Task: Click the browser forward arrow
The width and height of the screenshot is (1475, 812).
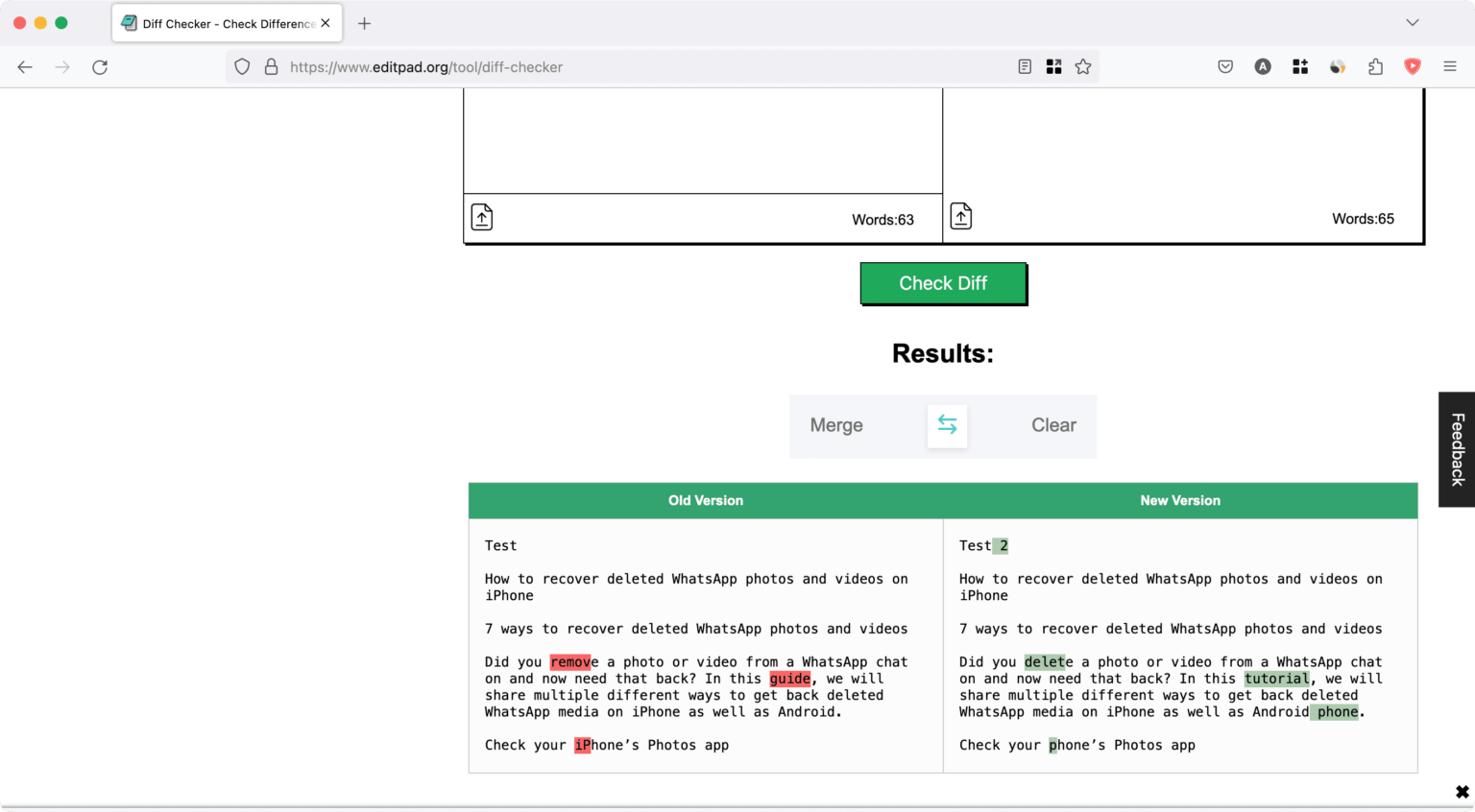Action: pyautogui.click(x=62, y=67)
